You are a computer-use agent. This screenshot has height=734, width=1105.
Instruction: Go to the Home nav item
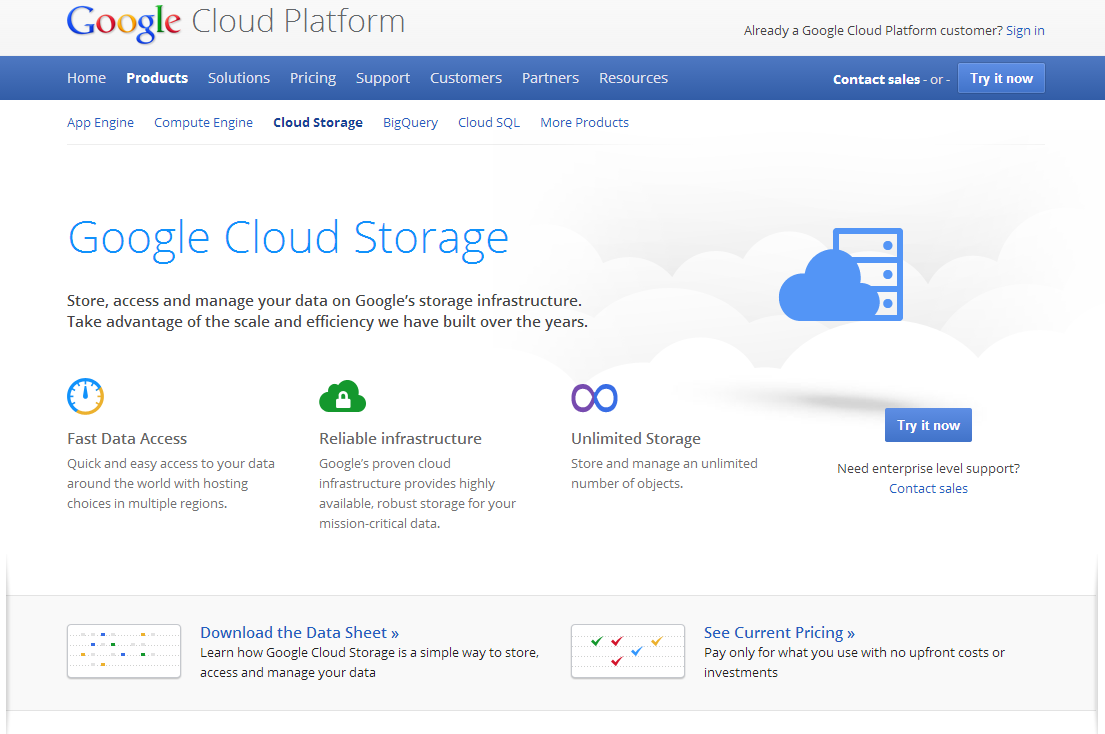tap(87, 78)
